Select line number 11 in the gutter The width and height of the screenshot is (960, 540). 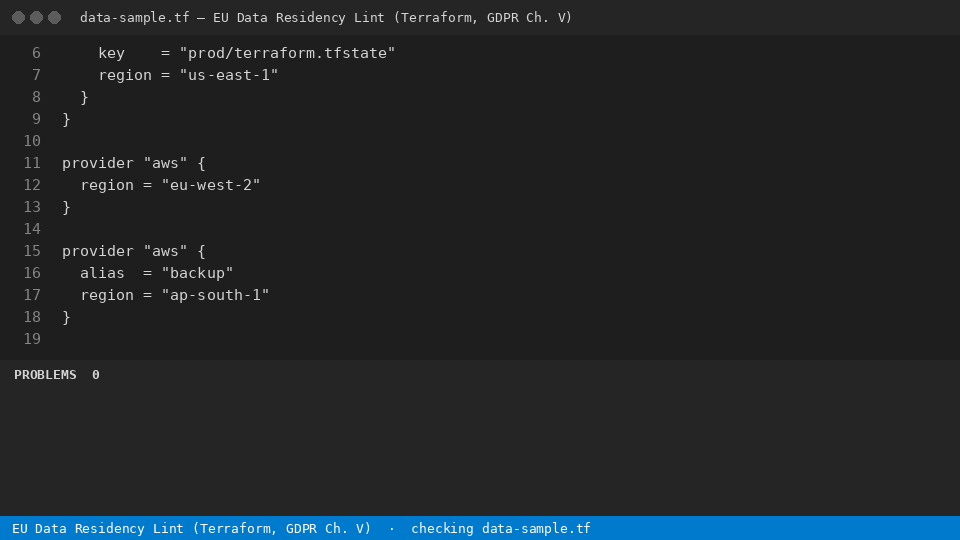[32, 163]
